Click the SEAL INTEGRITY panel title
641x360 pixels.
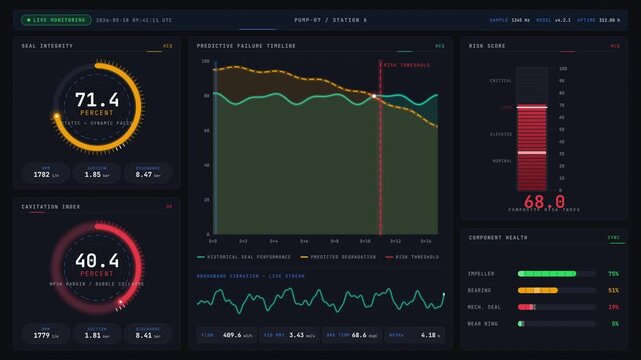47,46
